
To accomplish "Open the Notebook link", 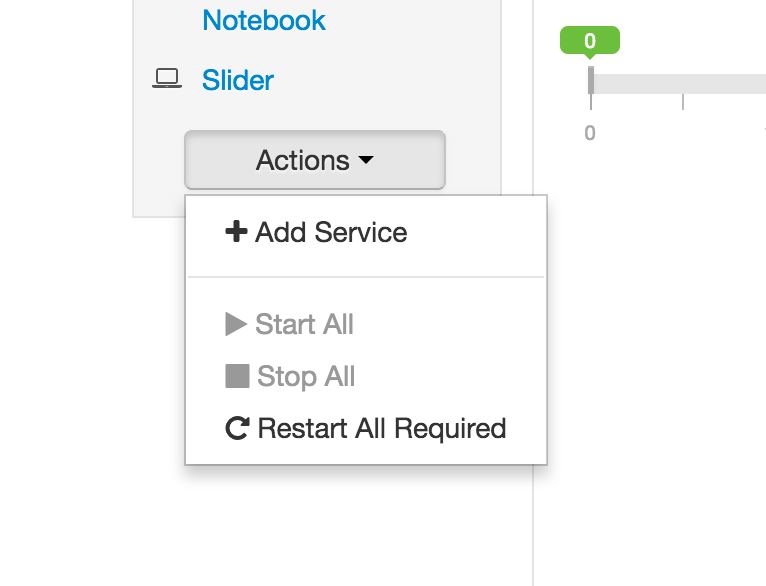I will (x=264, y=20).
